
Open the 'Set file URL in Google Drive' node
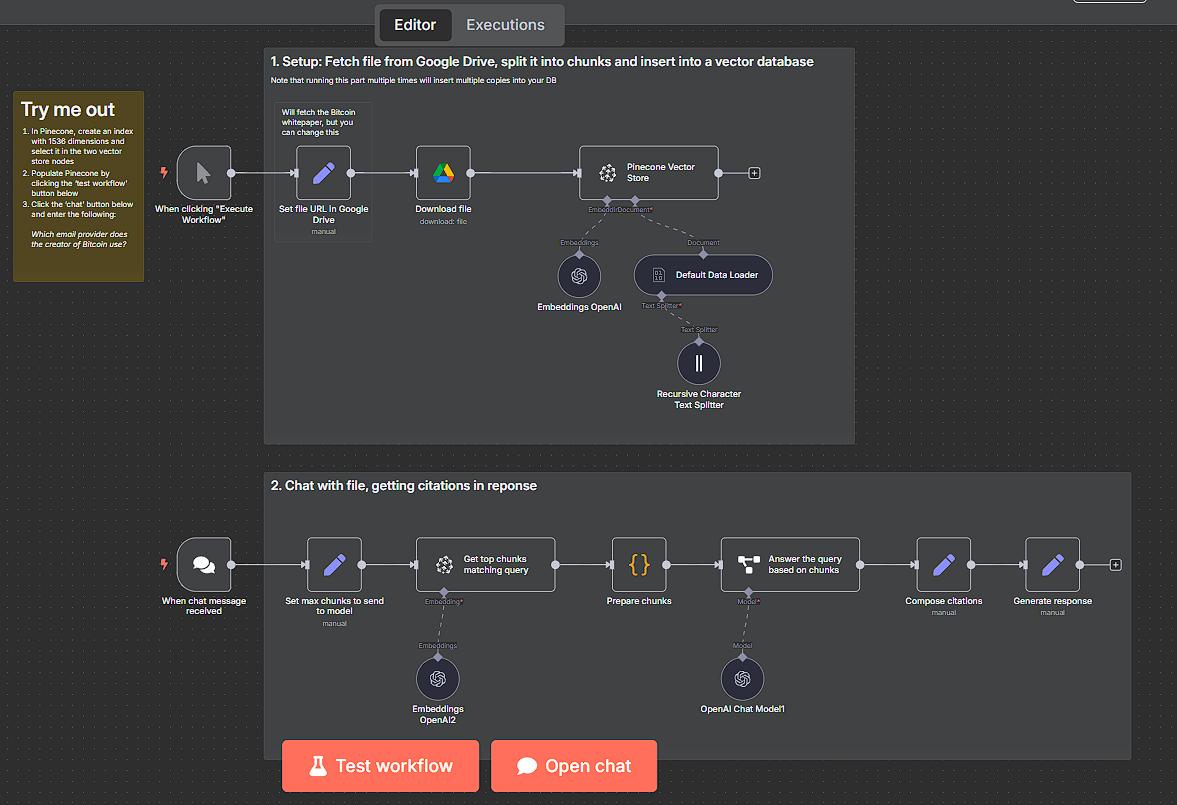point(324,173)
